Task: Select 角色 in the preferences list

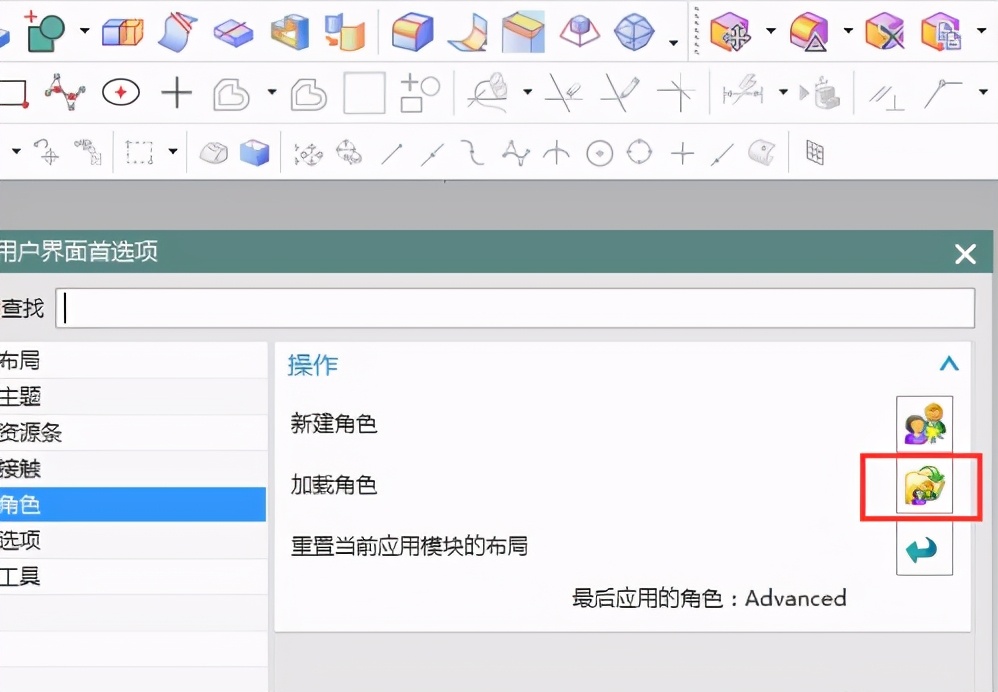Action: pos(133,504)
